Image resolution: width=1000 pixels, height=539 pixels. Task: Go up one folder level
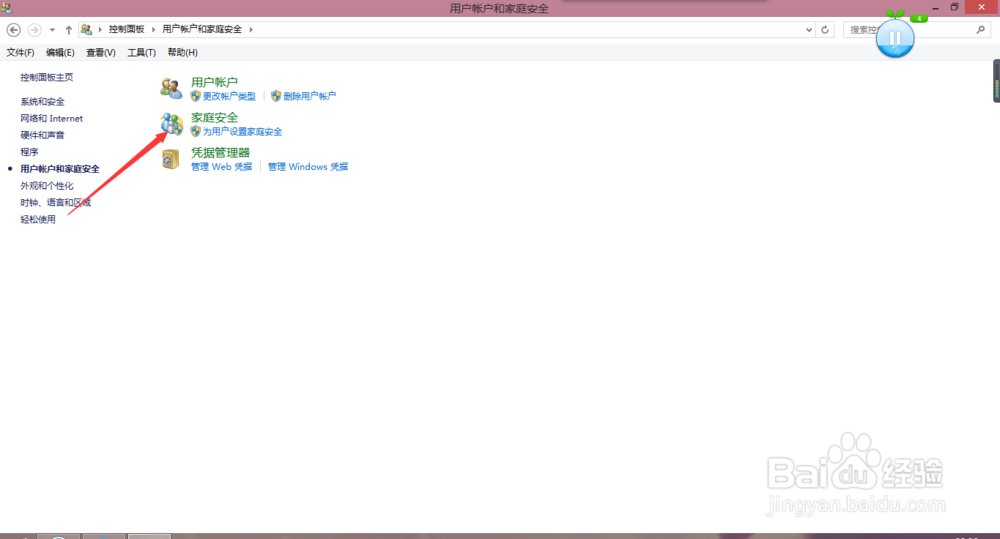(x=68, y=29)
